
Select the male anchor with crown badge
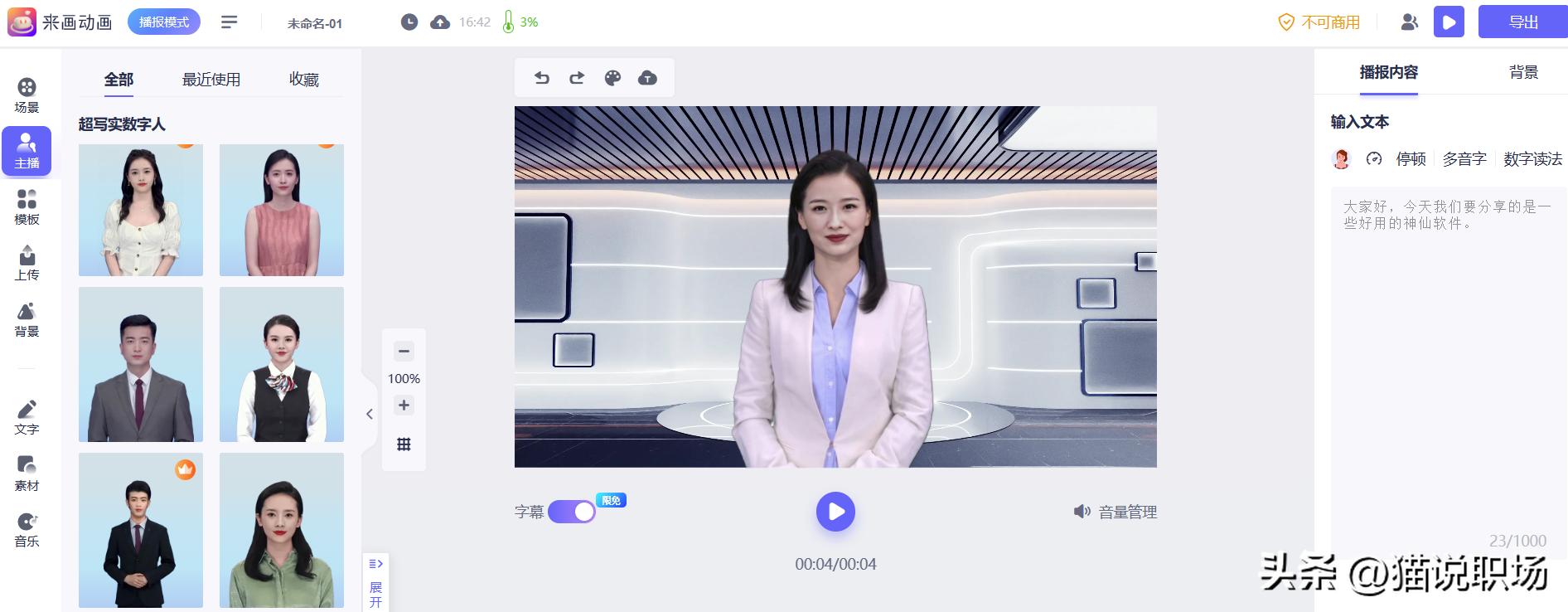141,530
